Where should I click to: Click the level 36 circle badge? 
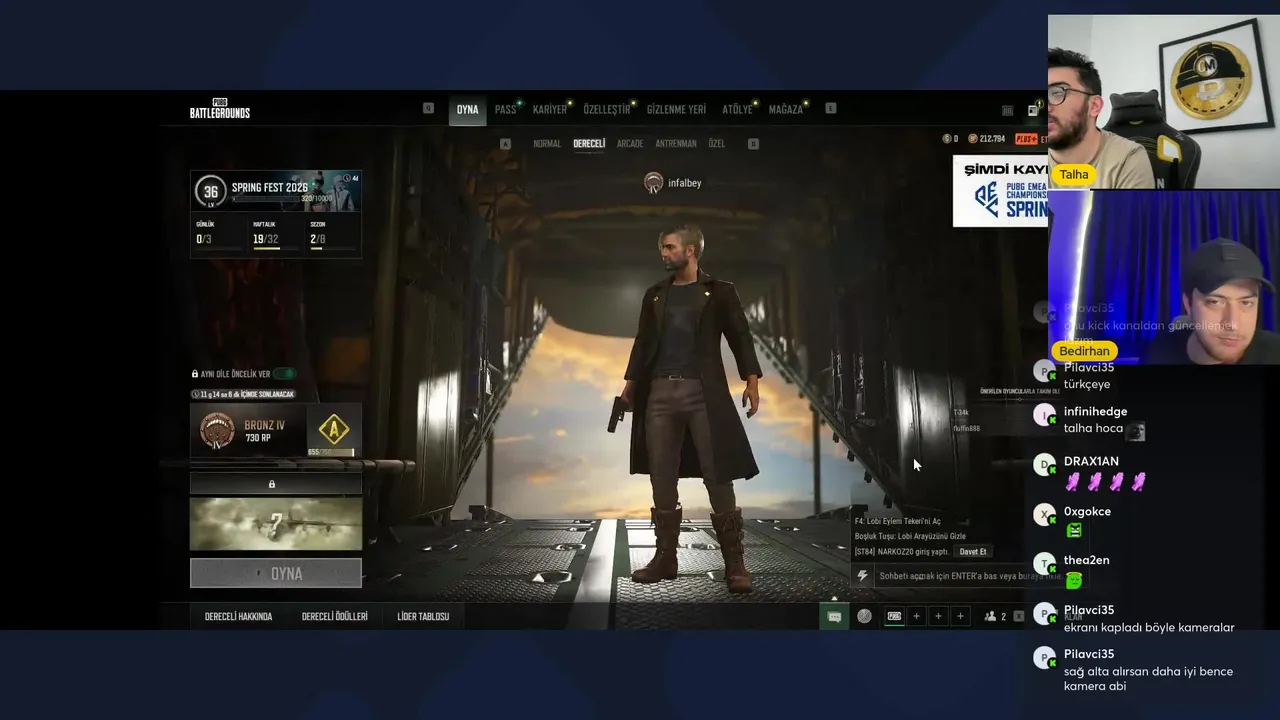pyautogui.click(x=210, y=191)
